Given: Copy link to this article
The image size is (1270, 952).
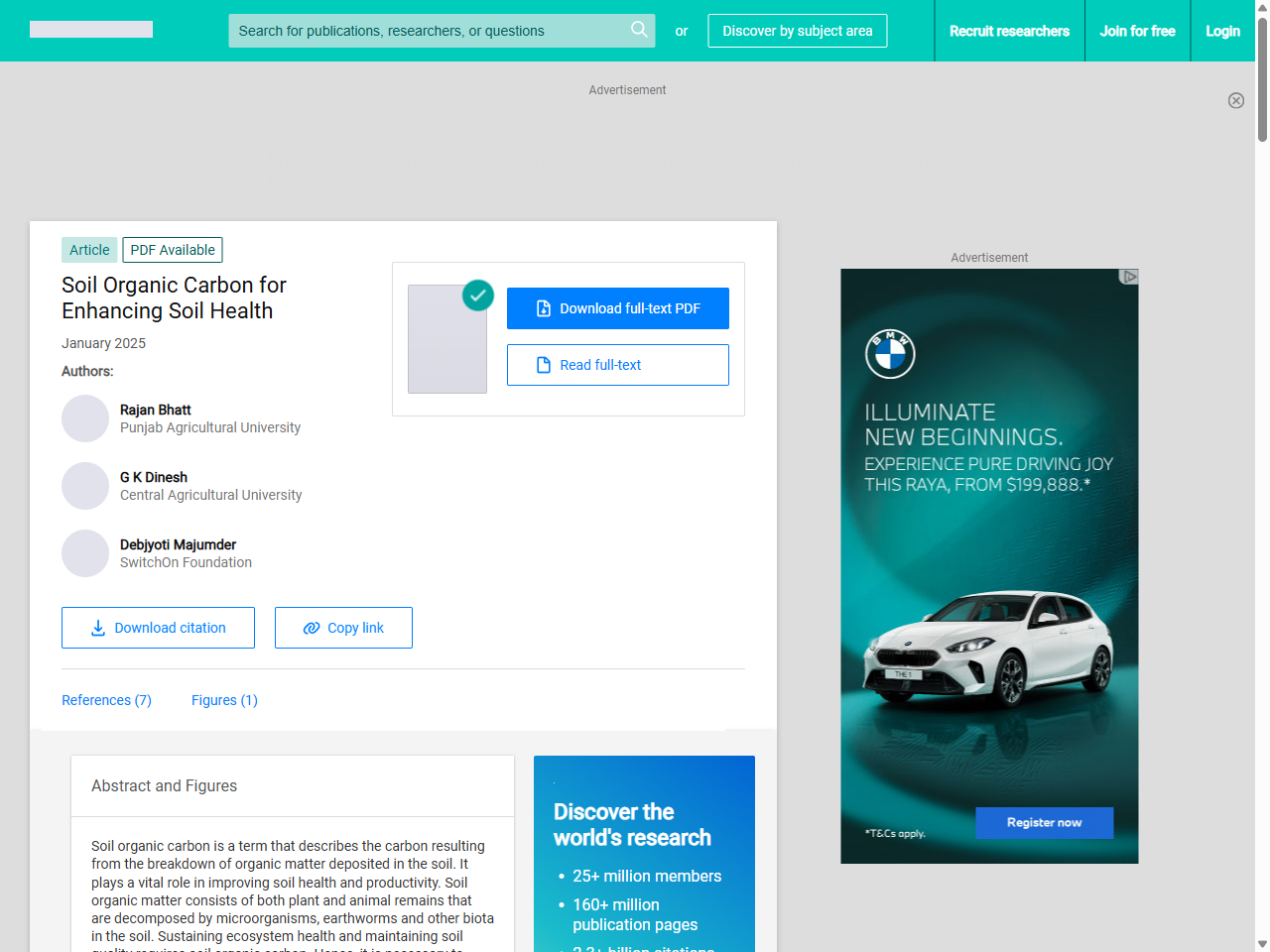Looking at the screenshot, I should point(343,628).
